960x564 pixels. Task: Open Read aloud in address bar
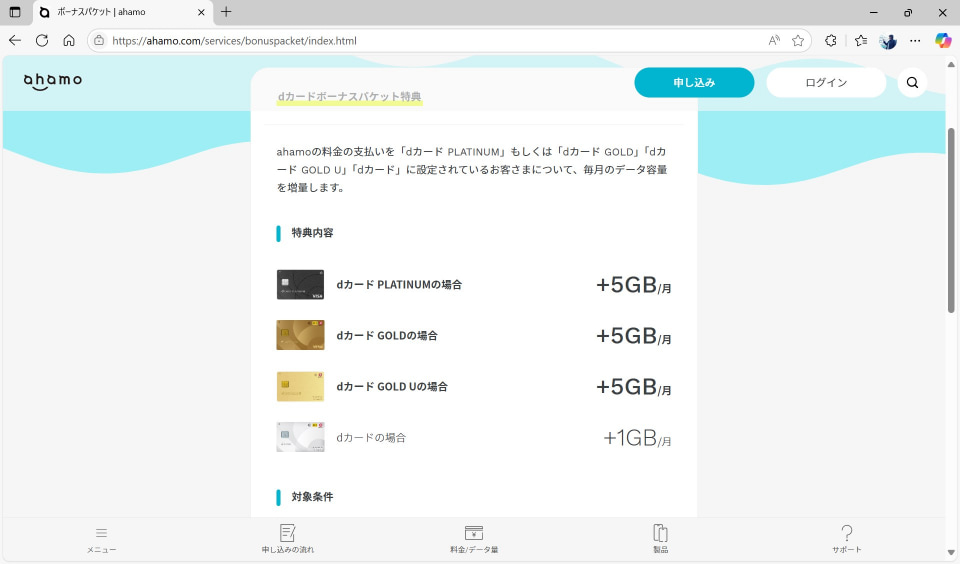[x=774, y=40]
